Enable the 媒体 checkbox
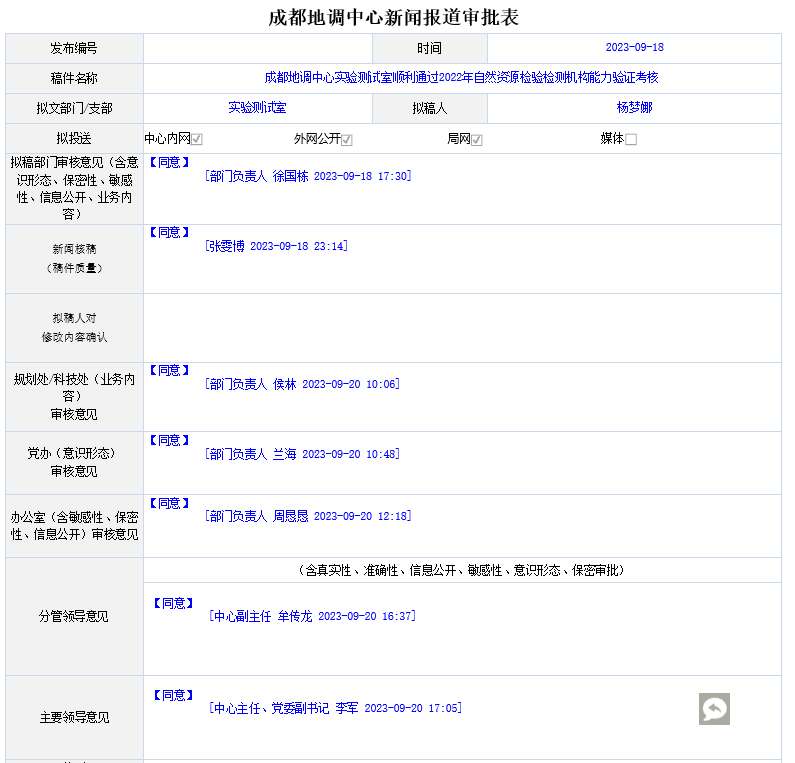 click(630, 140)
